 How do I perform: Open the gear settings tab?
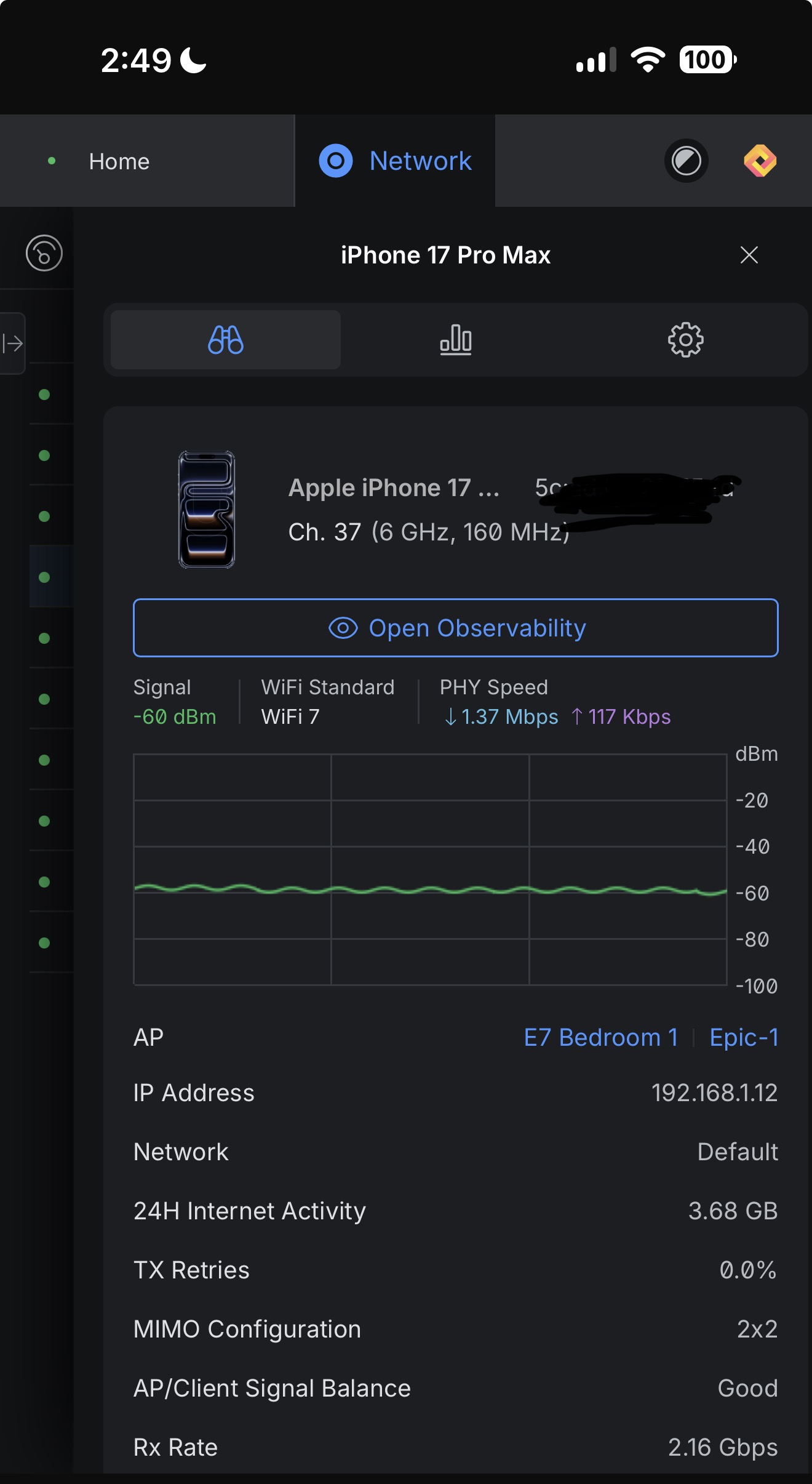point(685,340)
